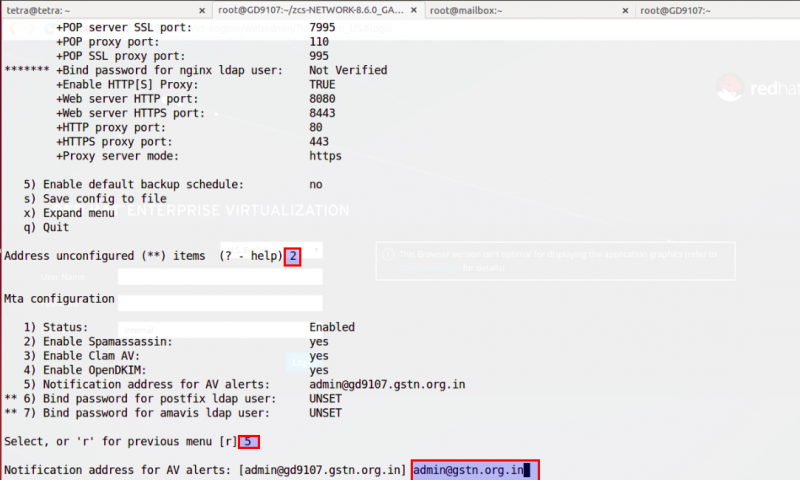Click 'Enable default backup schedule' line
Viewport: 800px width, 480px height.
(134, 185)
